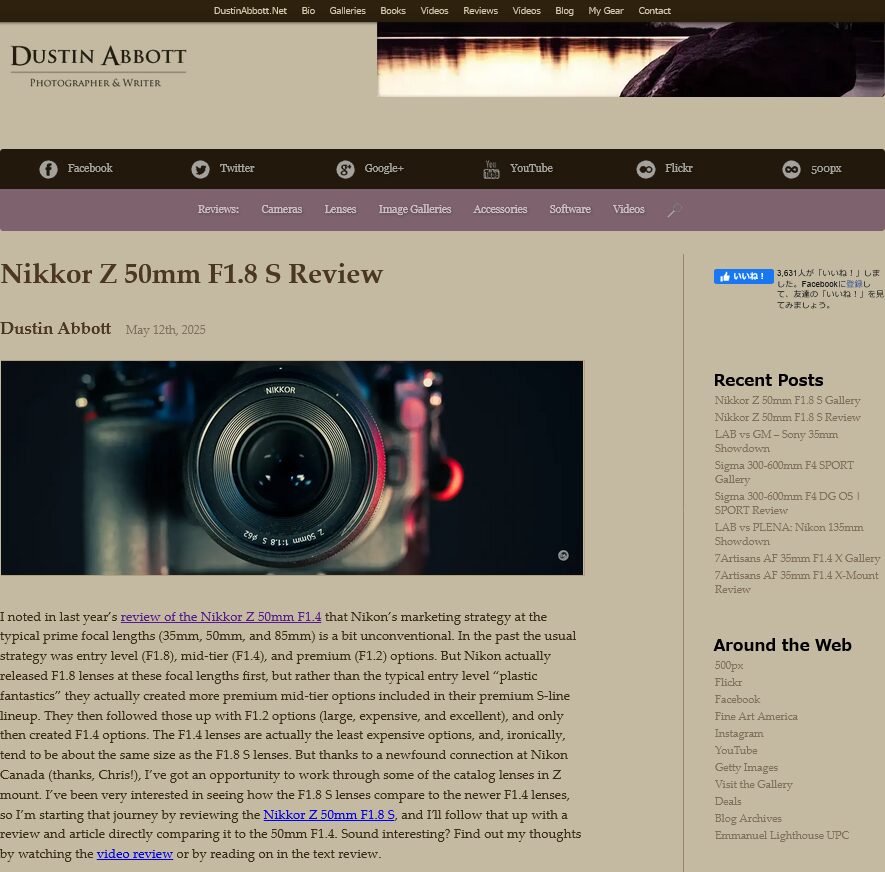
Task: Open Fine Art America link
Action: click(x=756, y=716)
